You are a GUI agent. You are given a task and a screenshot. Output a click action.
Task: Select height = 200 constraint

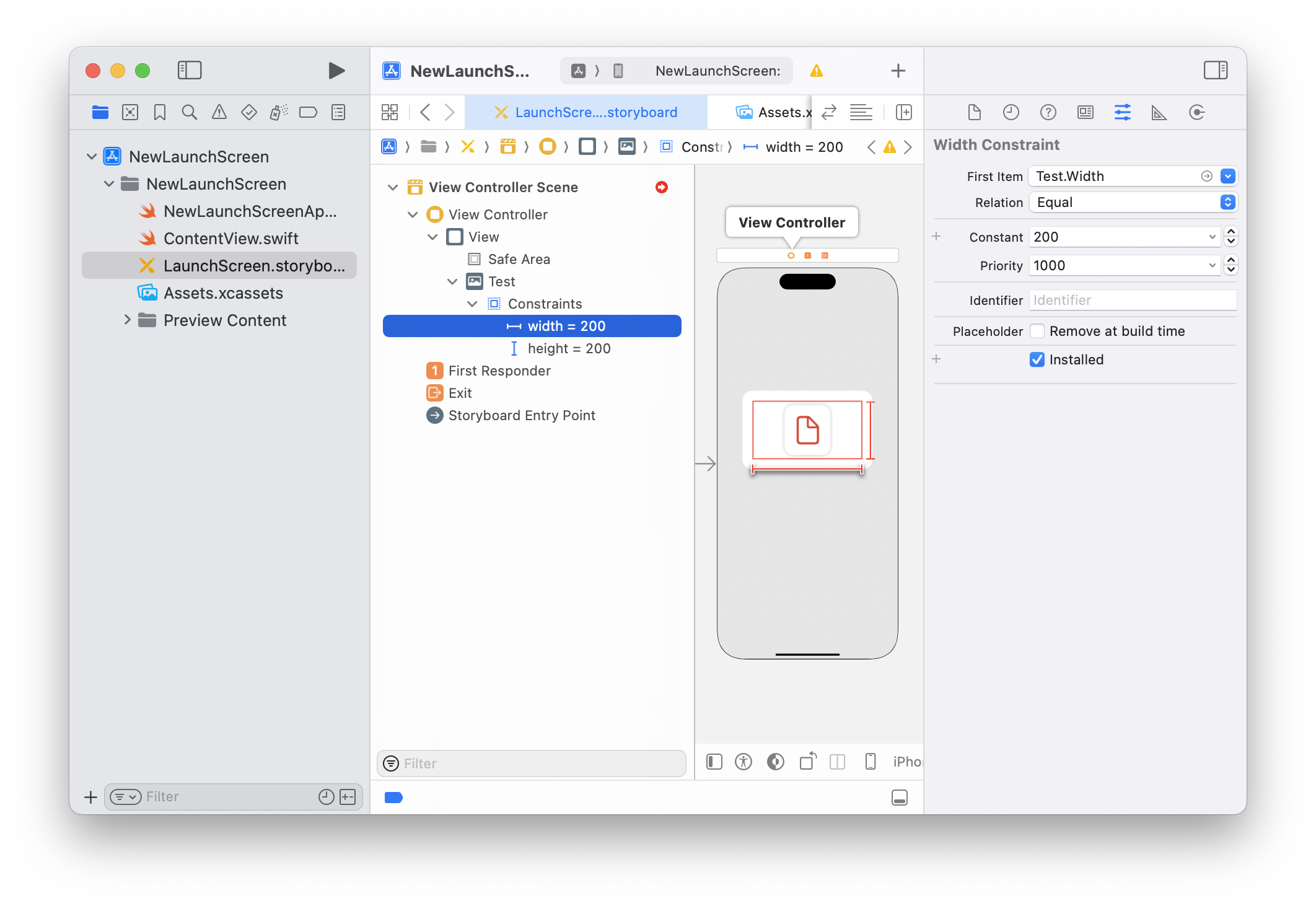pos(568,348)
